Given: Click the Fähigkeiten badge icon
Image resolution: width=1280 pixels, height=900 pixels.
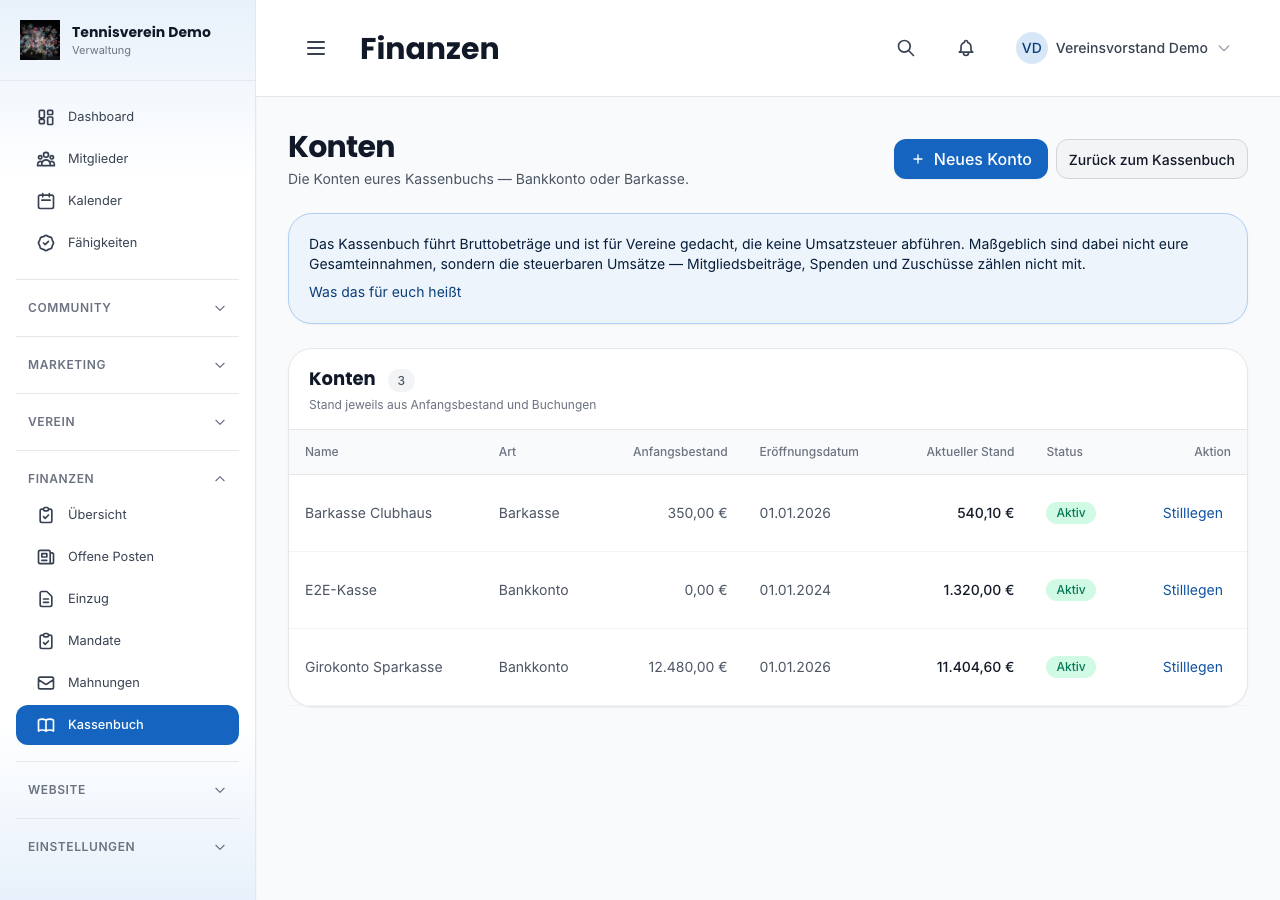Looking at the screenshot, I should tap(46, 243).
